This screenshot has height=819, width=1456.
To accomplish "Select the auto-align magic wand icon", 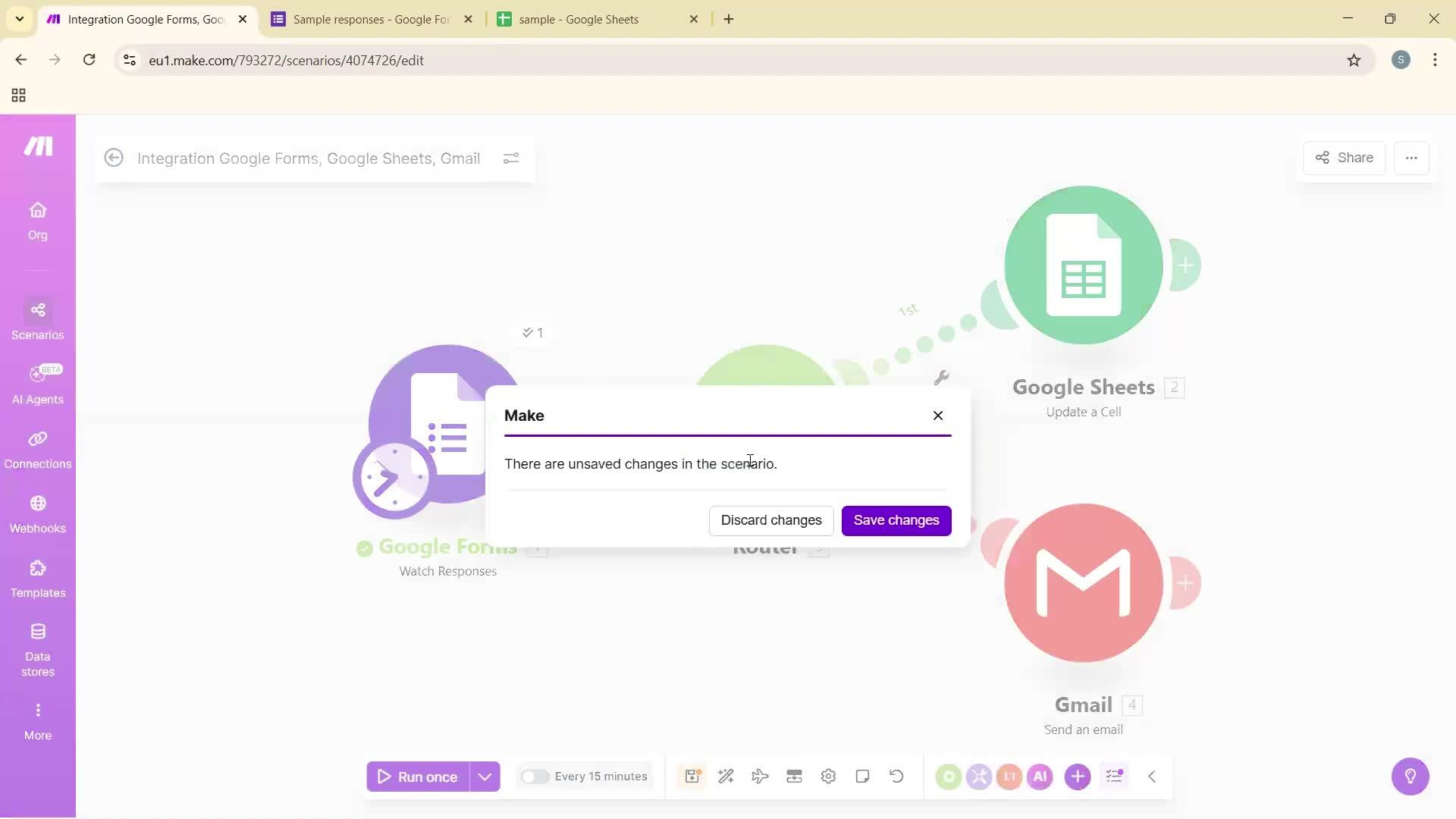I will (726, 776).
